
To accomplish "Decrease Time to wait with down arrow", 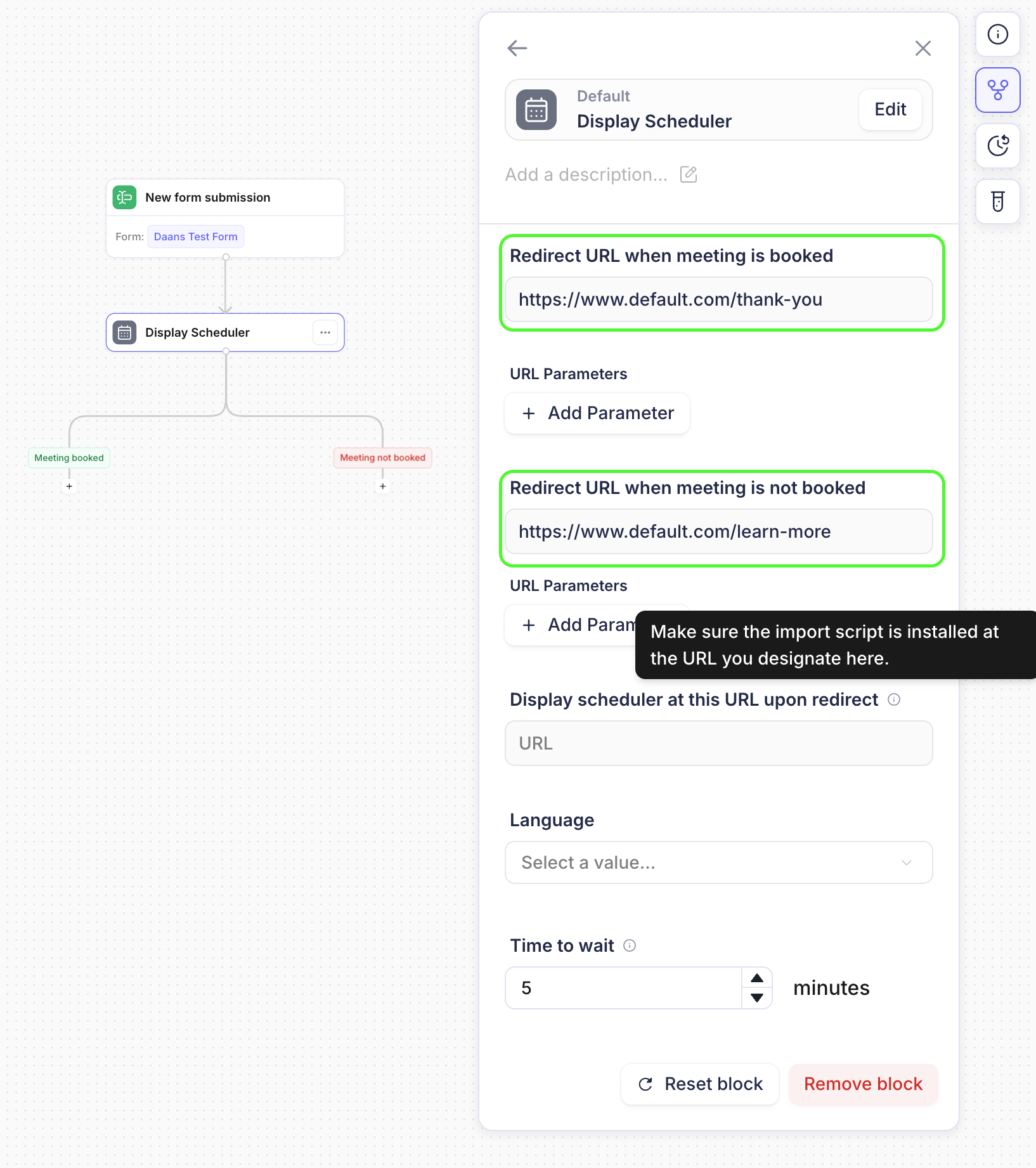I will (x=757, y=998).
